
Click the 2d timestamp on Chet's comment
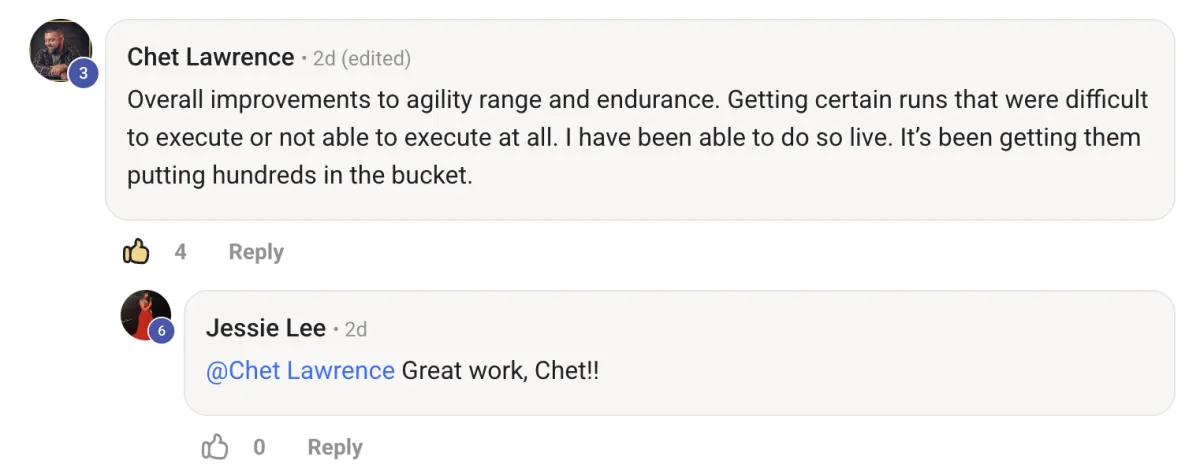pos(324,58)
